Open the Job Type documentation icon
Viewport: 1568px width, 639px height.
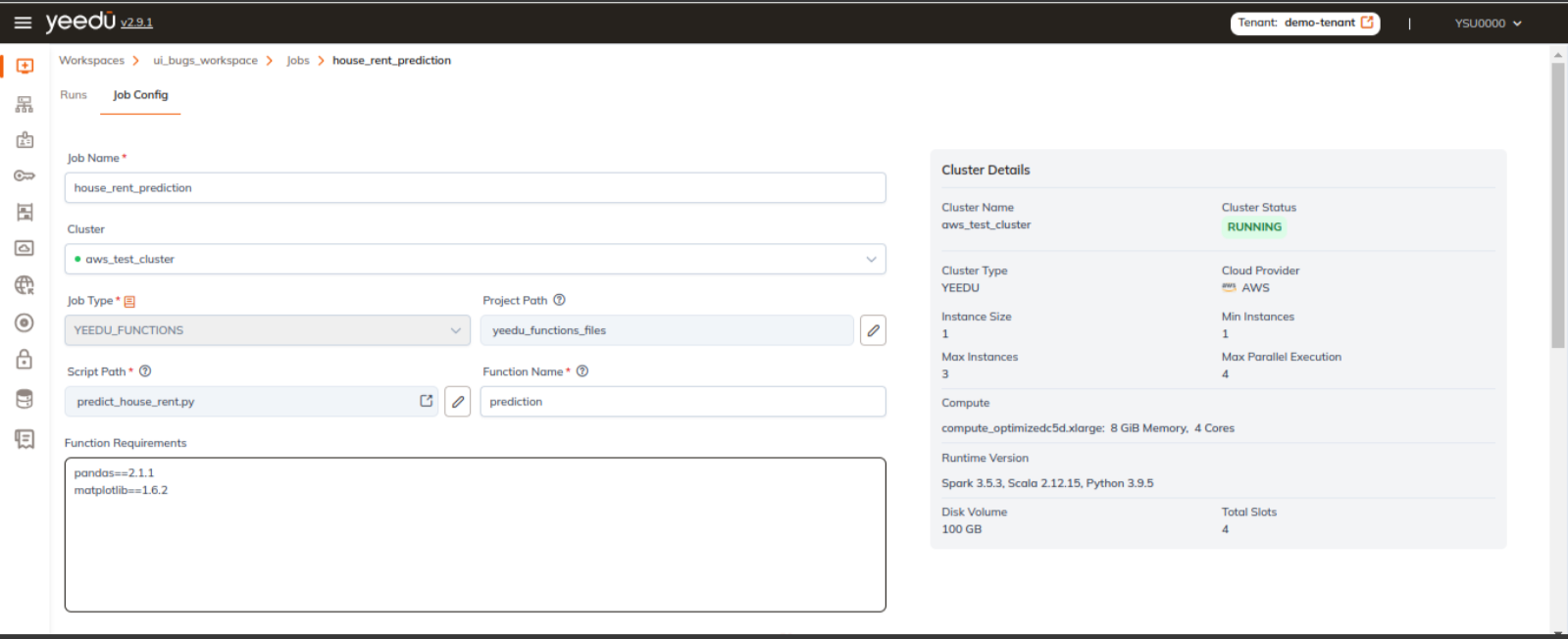[x=129, y=302]
